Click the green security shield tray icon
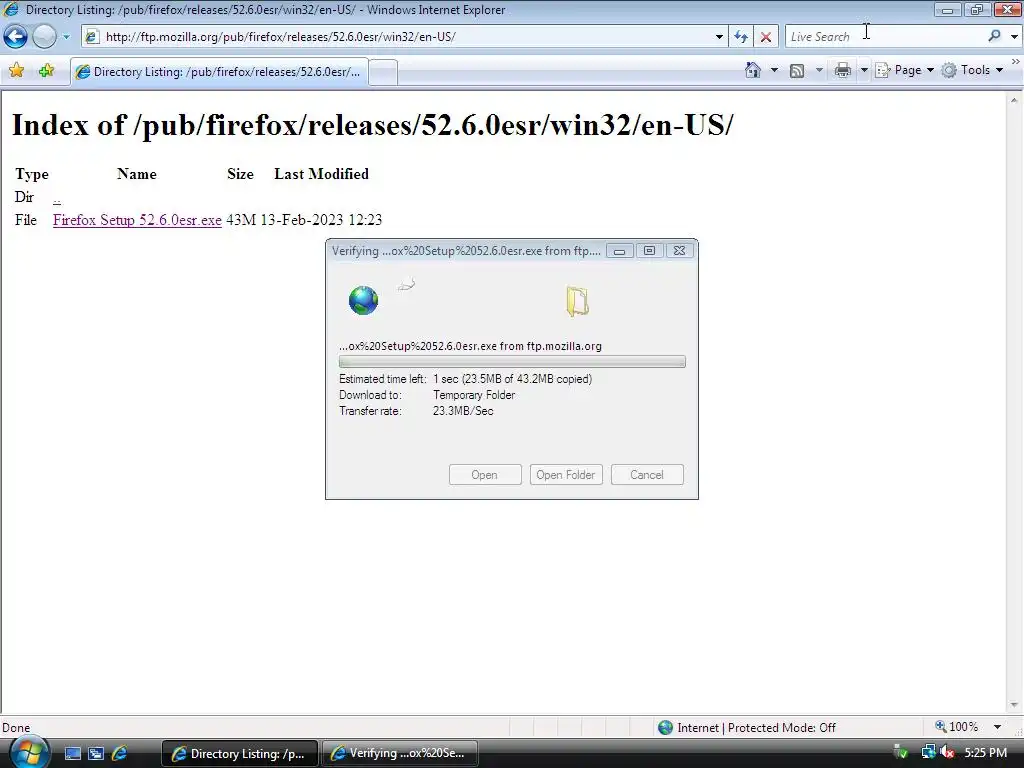The width and height of the screenshot is (1024, 768). [901, 753]
